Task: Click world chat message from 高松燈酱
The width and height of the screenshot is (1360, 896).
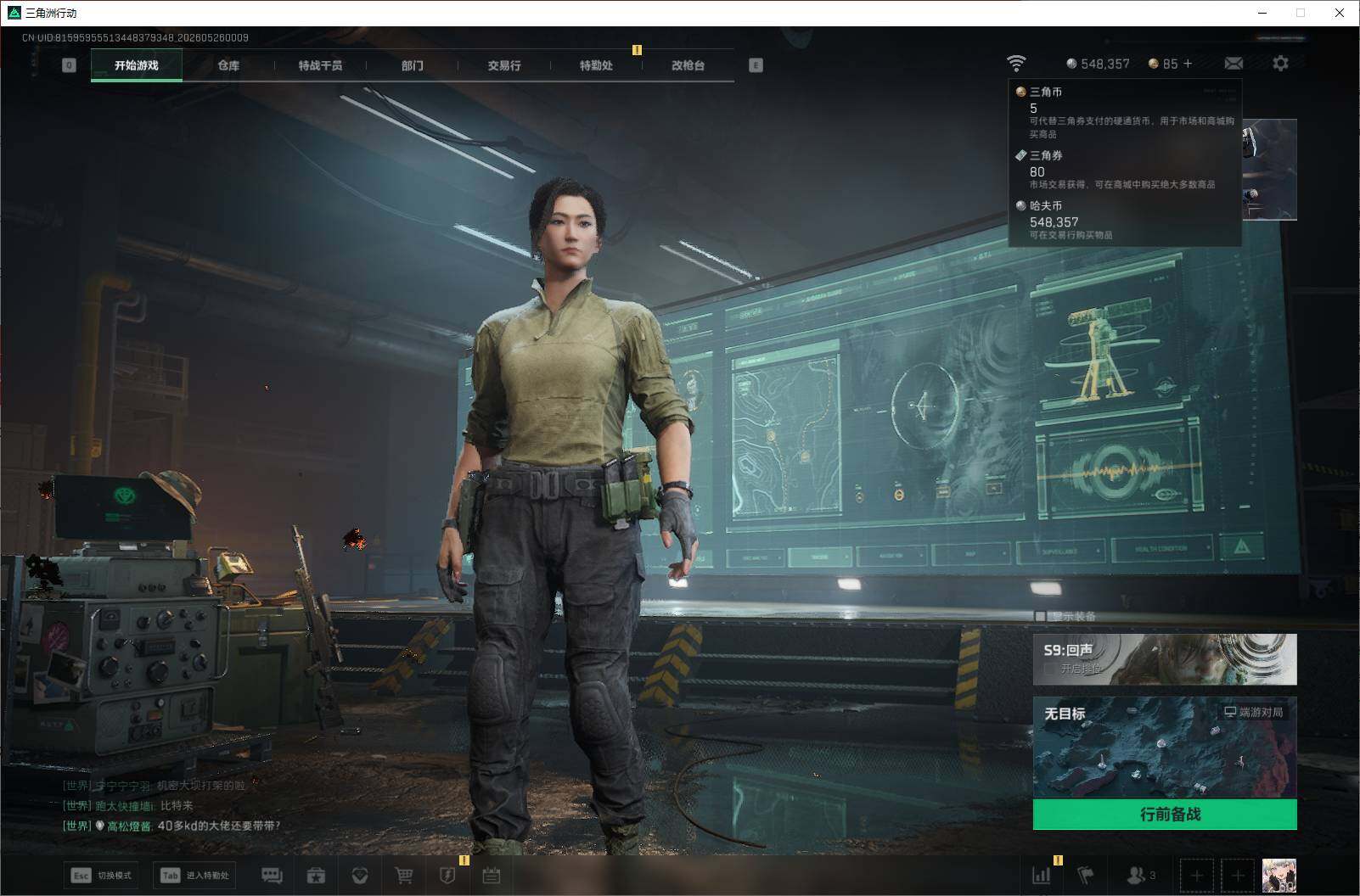Action: point(171,826)
